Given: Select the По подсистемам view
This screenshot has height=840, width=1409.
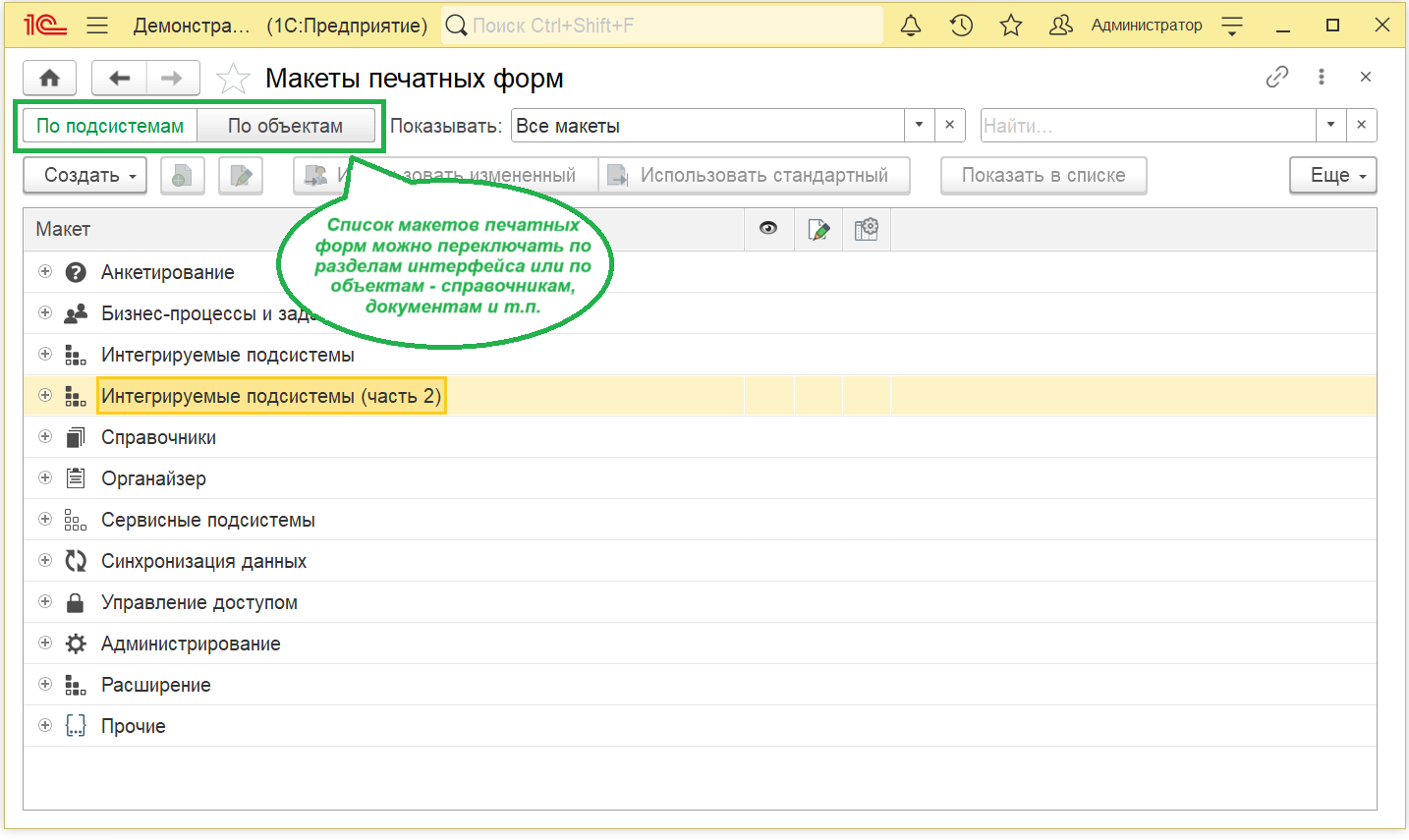Looking at the screenshot, I should click(110, 126).
